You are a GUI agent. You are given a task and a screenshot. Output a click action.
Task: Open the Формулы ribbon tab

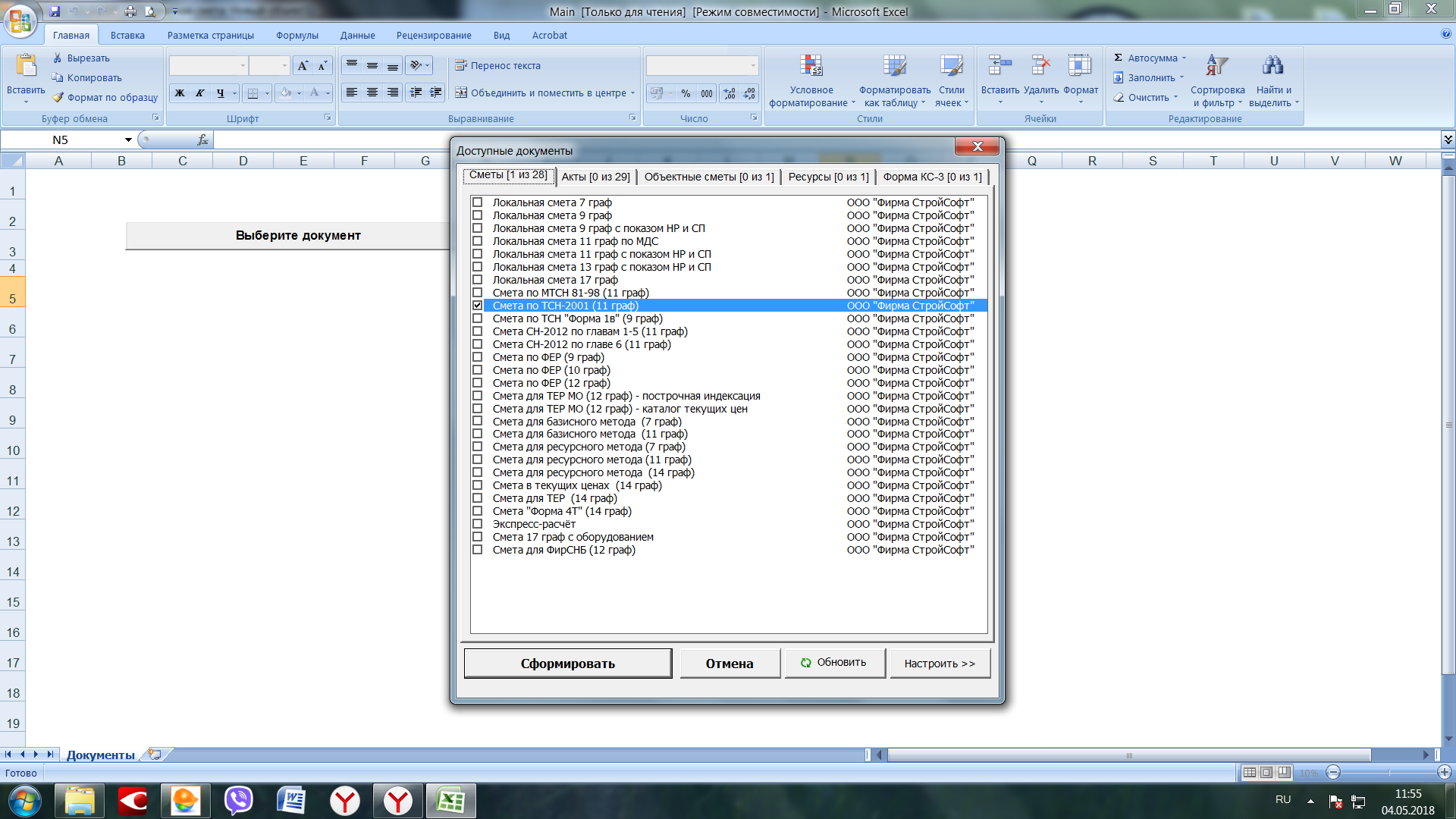[297, 36]
